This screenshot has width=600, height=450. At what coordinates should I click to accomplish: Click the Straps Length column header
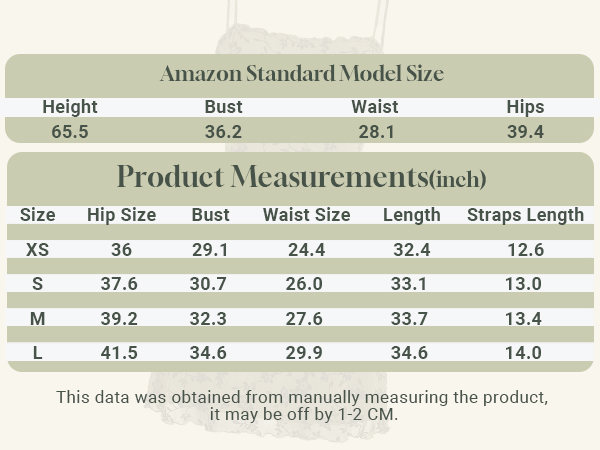tap(525, 215)
